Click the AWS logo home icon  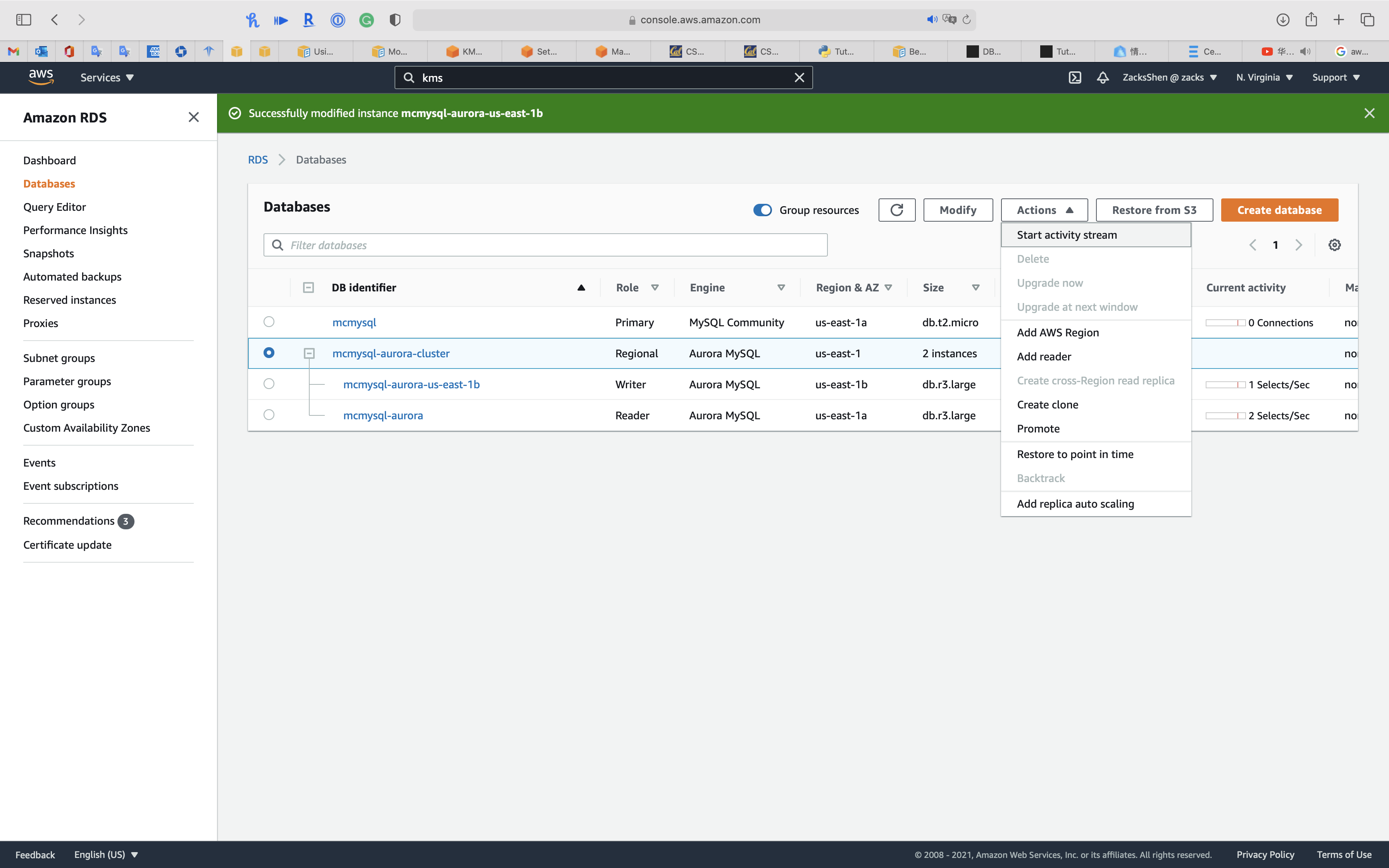coord(41,77)
